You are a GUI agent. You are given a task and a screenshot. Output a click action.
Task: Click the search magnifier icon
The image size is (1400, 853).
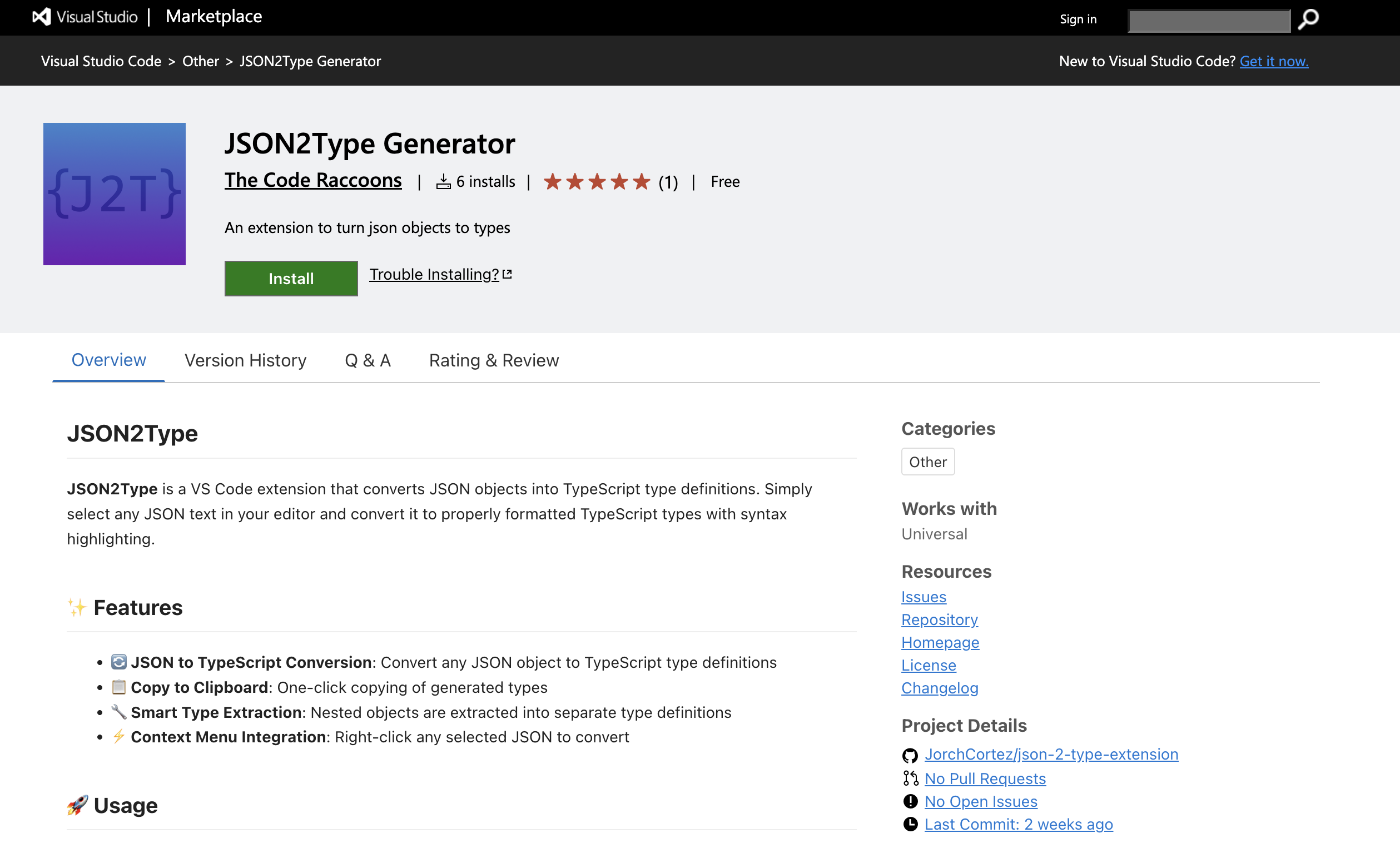(x=1308, y=19)
